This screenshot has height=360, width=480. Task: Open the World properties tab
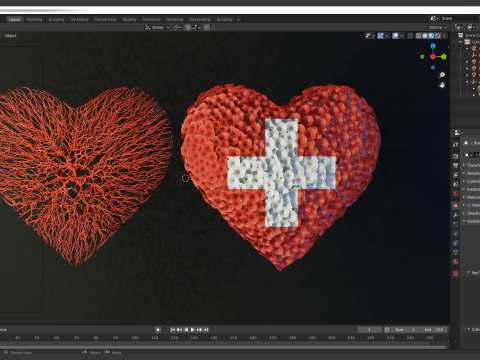(x=456, y=193)
